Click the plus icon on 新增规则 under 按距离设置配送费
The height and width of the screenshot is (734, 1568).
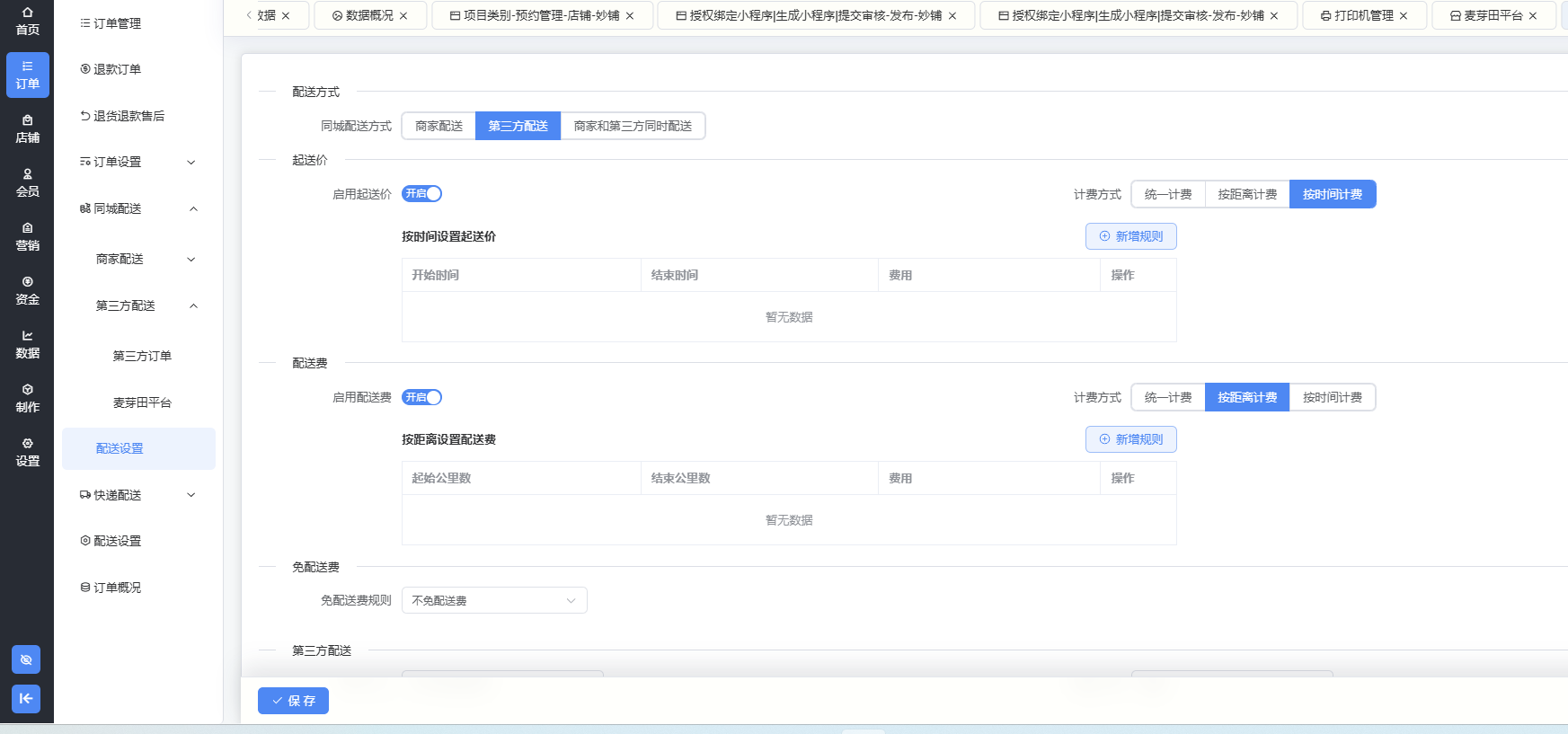(x=1105, y=439)
